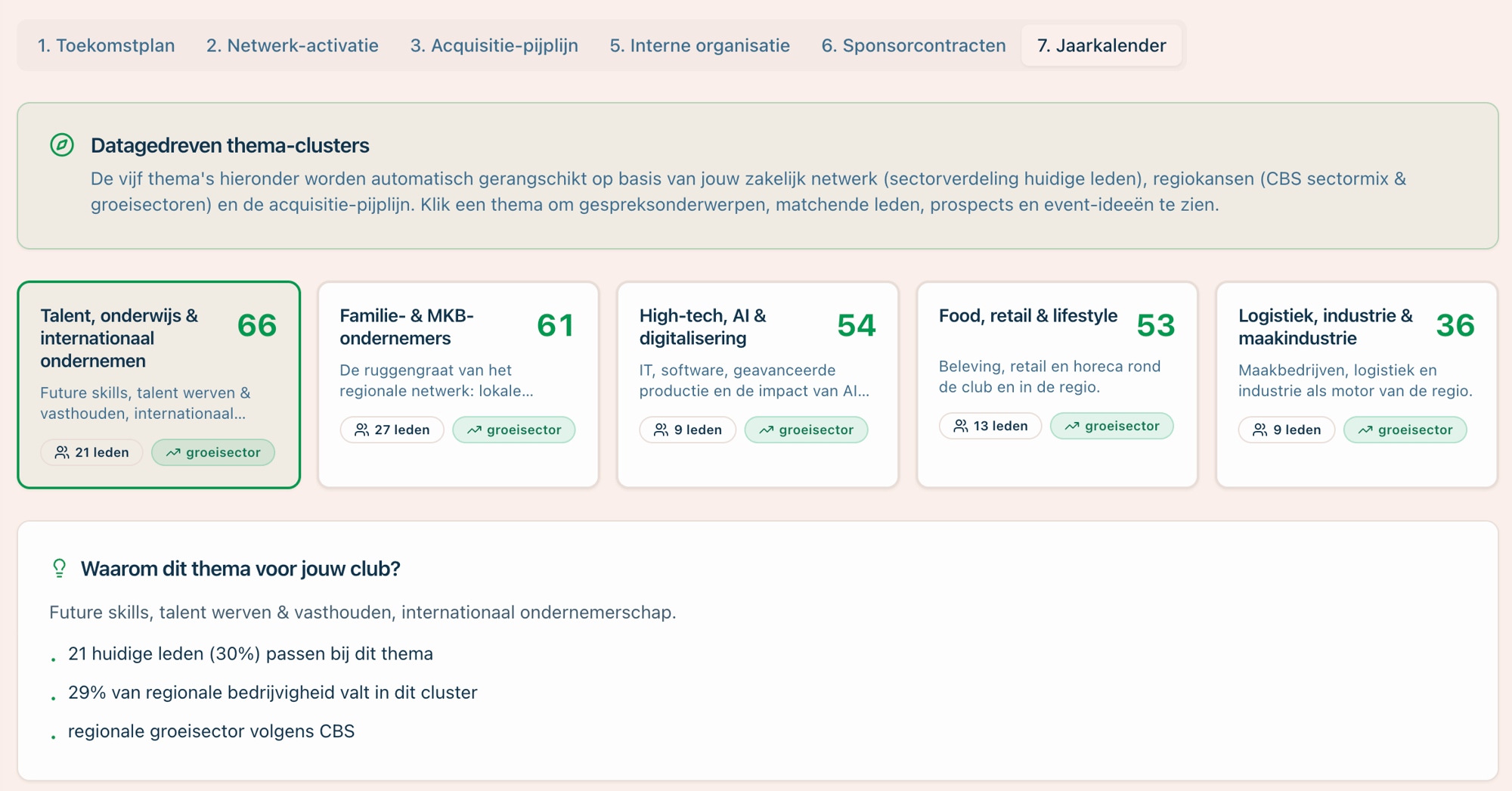Click trend arrow in Logistiek groeisector badge
The height and width of the screenshot is (791, 1512).
click(1365, 430)
